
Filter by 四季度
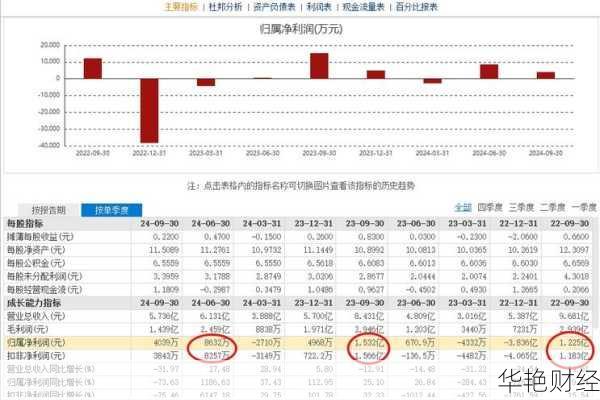(490, 207)
